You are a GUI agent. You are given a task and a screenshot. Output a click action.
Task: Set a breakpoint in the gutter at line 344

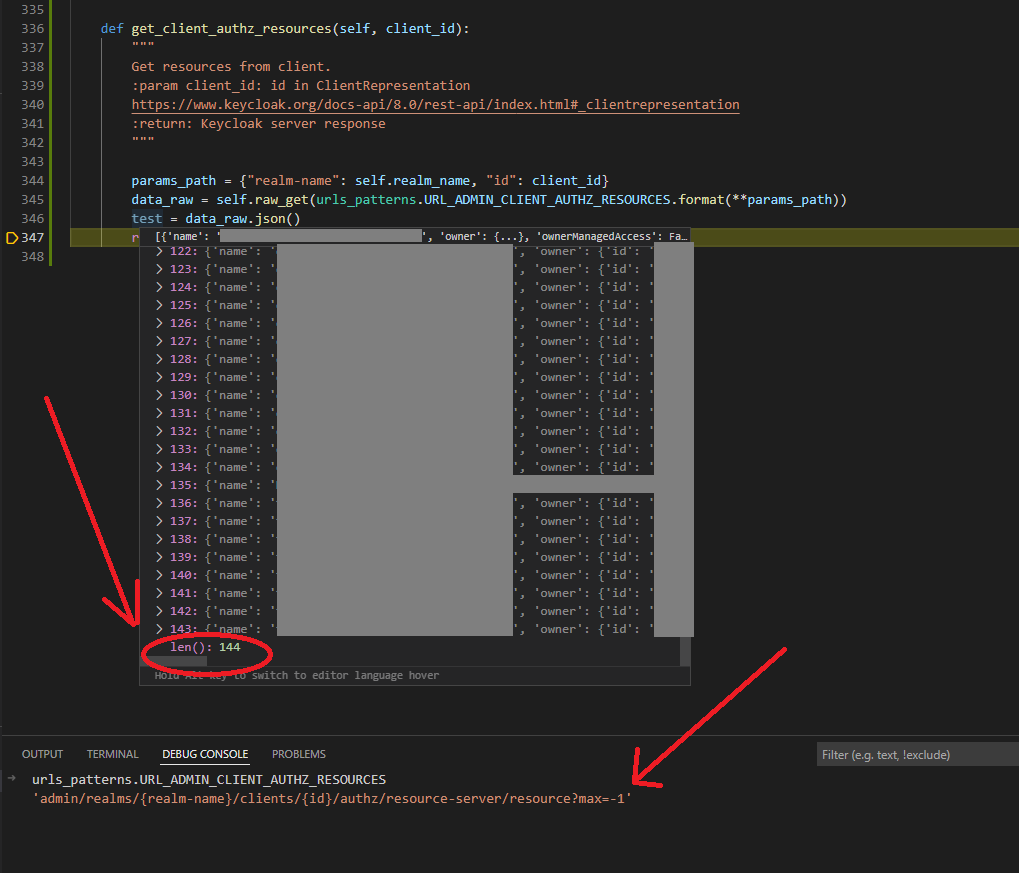pos(14,180)
